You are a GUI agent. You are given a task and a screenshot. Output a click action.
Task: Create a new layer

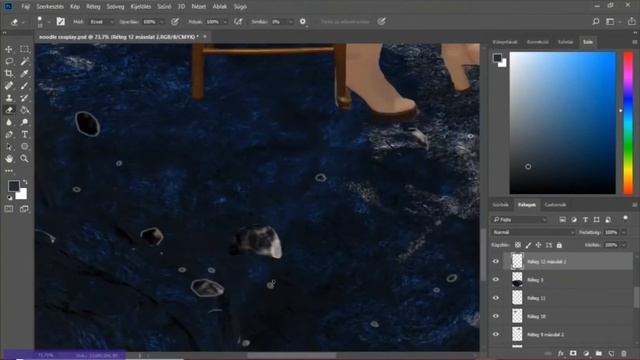click(x=611, y=353)
